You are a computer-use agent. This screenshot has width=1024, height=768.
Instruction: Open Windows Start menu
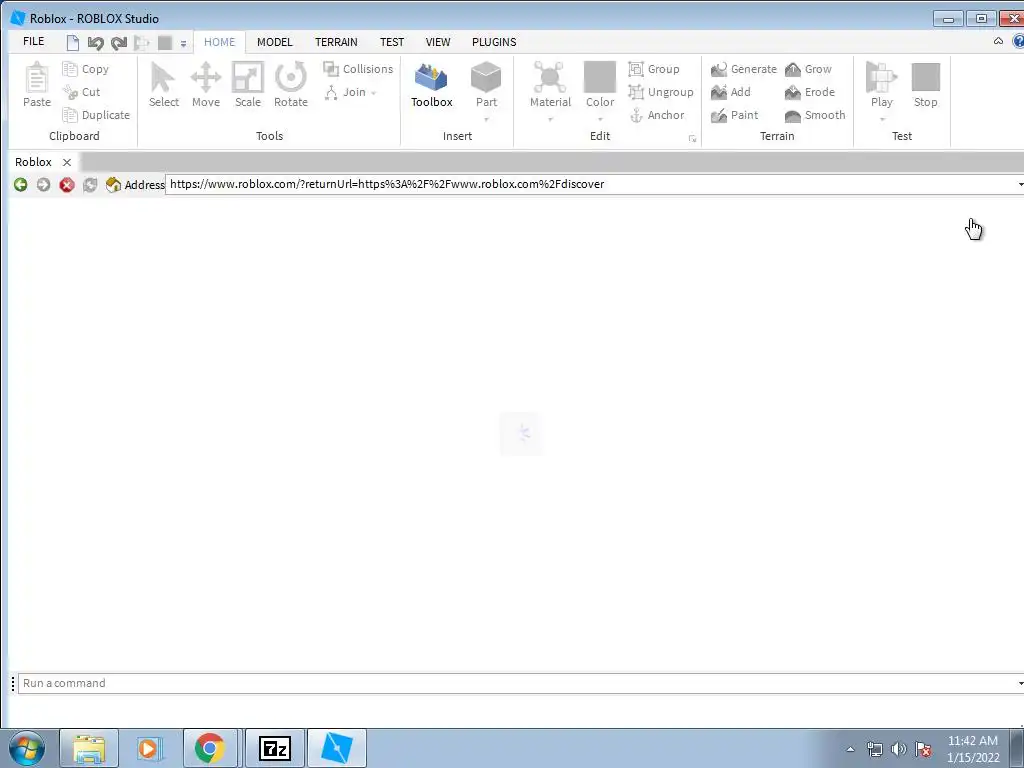27,748
